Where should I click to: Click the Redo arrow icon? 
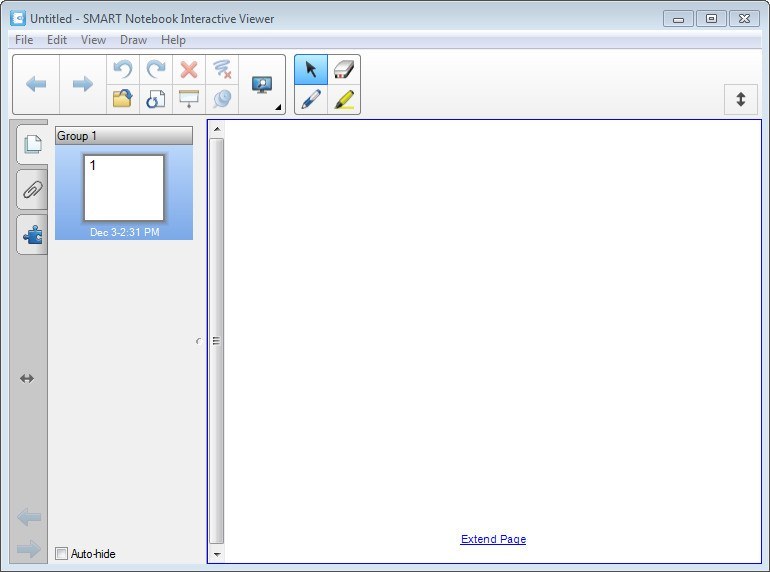click(156, 69)
